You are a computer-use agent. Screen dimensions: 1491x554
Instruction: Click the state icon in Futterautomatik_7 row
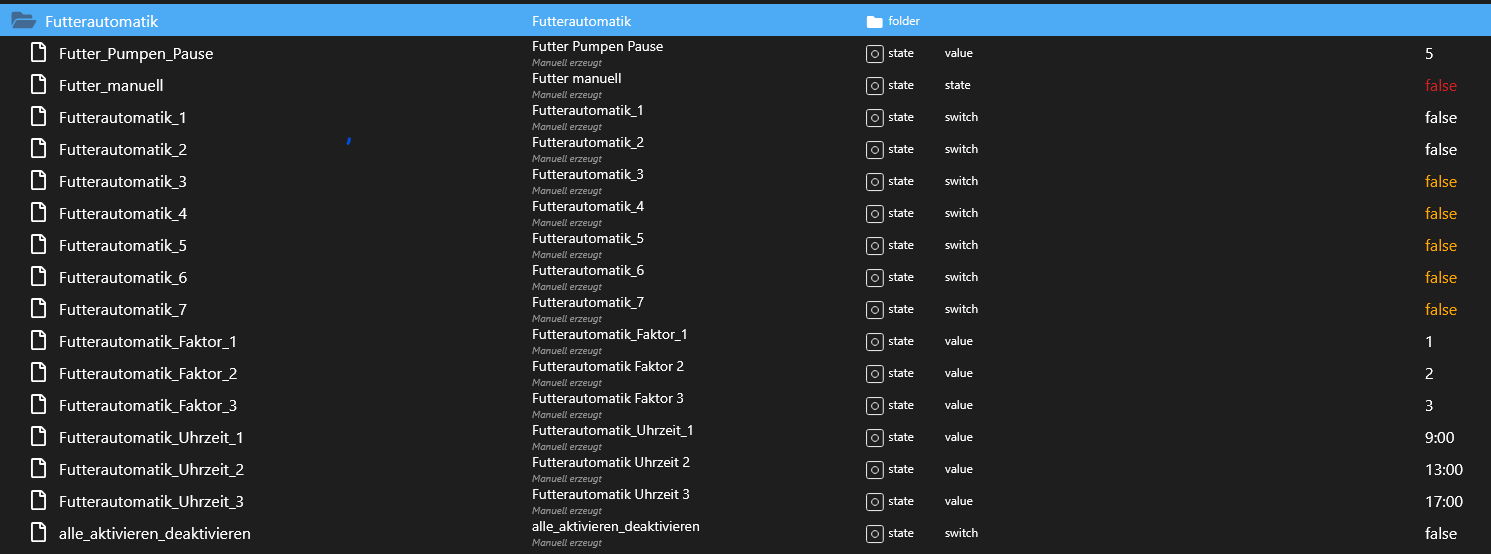[874, 309]
